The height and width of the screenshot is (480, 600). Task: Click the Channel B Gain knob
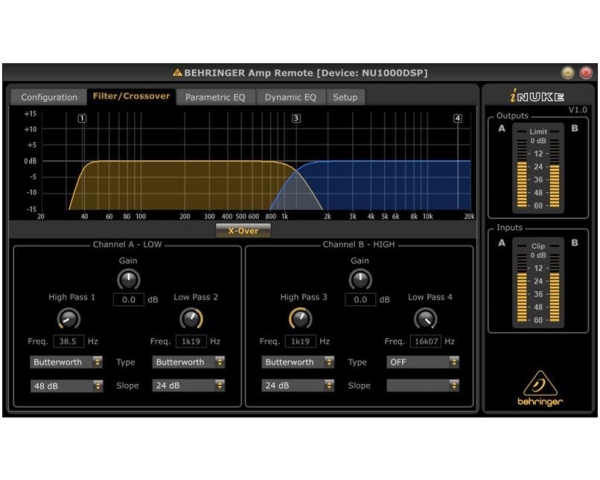coord(360,279)
